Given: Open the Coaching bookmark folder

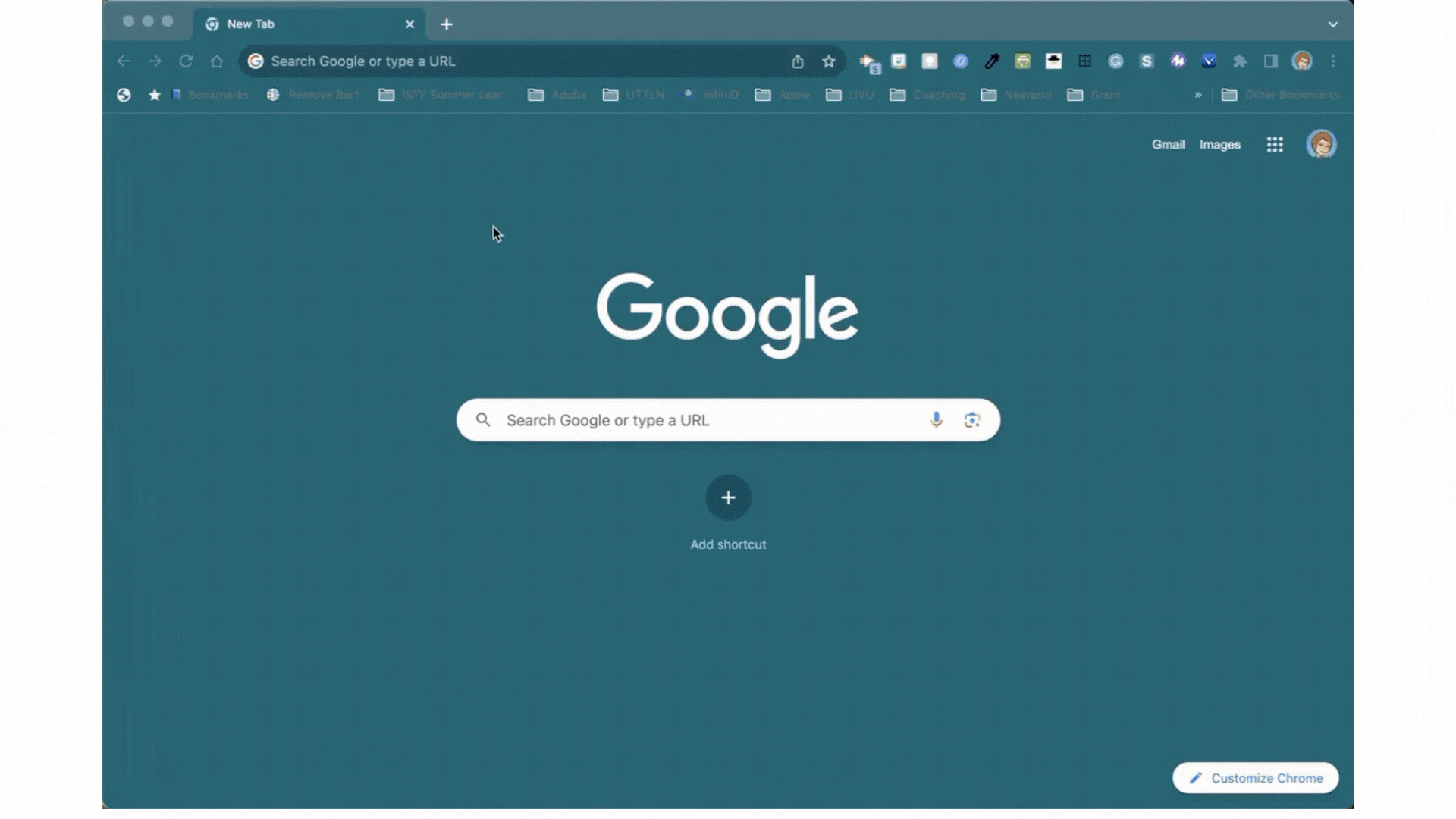Looking at the screenshot, I should click(x=927, y=95).
